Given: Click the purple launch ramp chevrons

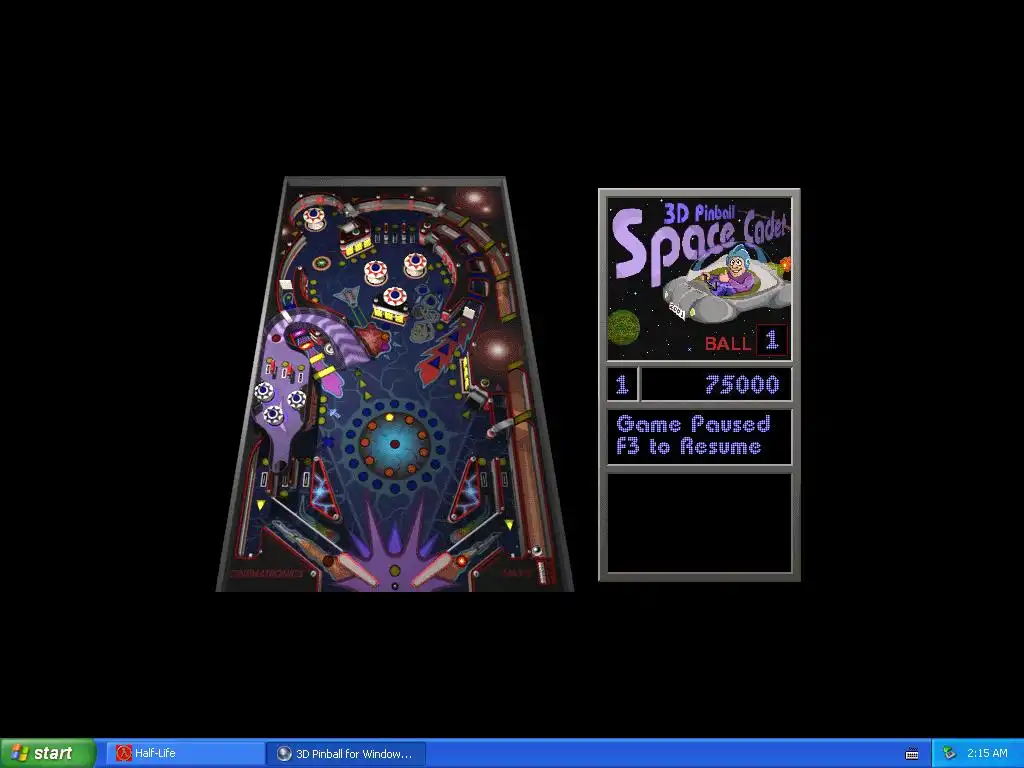Looking at the screenshot, I should coord(325,335).
